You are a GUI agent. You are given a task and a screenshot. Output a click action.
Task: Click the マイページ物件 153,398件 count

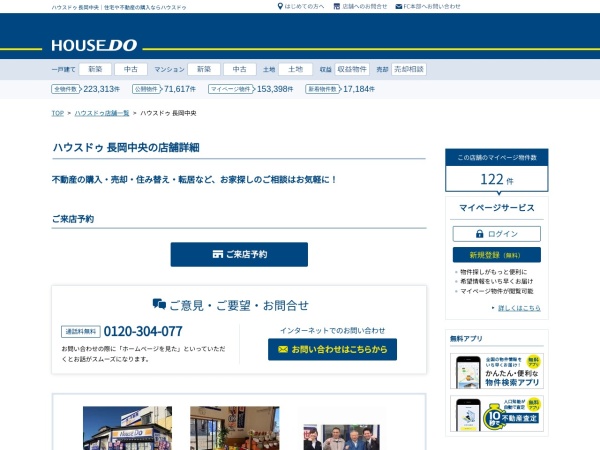[251, 89]
